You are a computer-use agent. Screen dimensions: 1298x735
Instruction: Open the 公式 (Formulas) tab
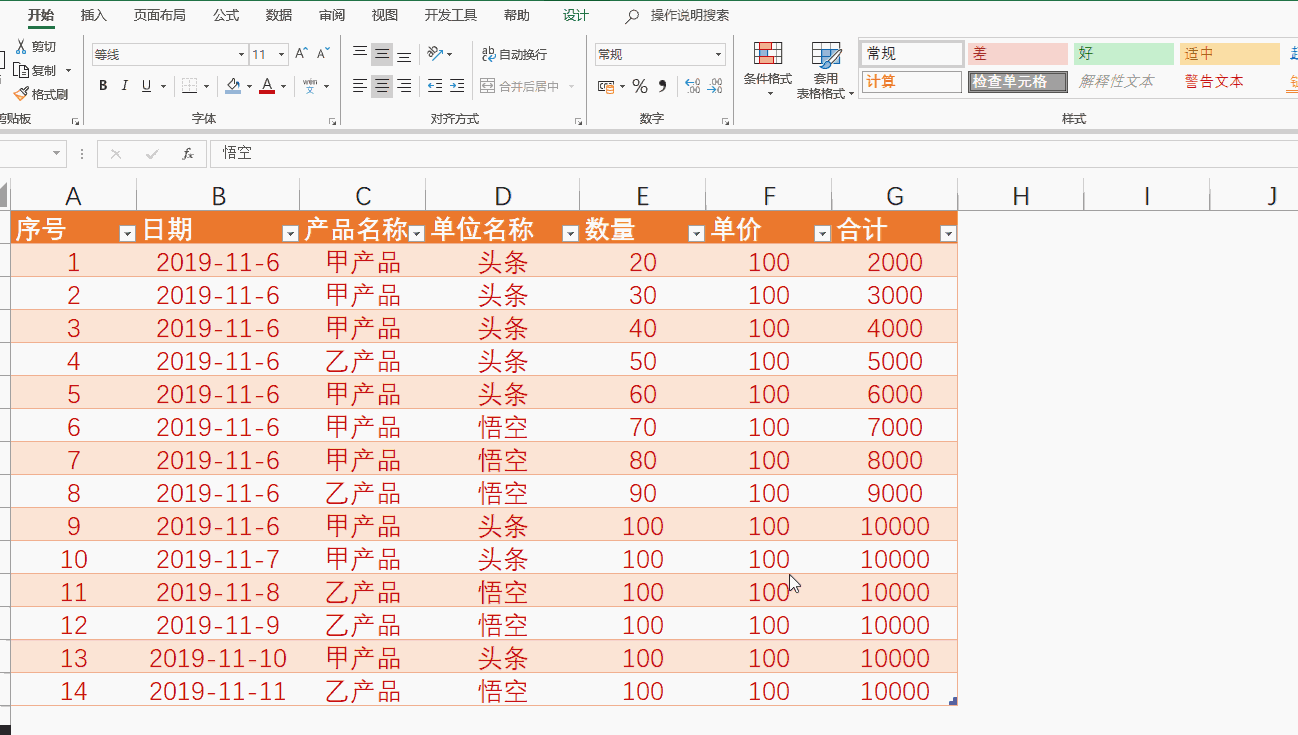coord(226,15)
